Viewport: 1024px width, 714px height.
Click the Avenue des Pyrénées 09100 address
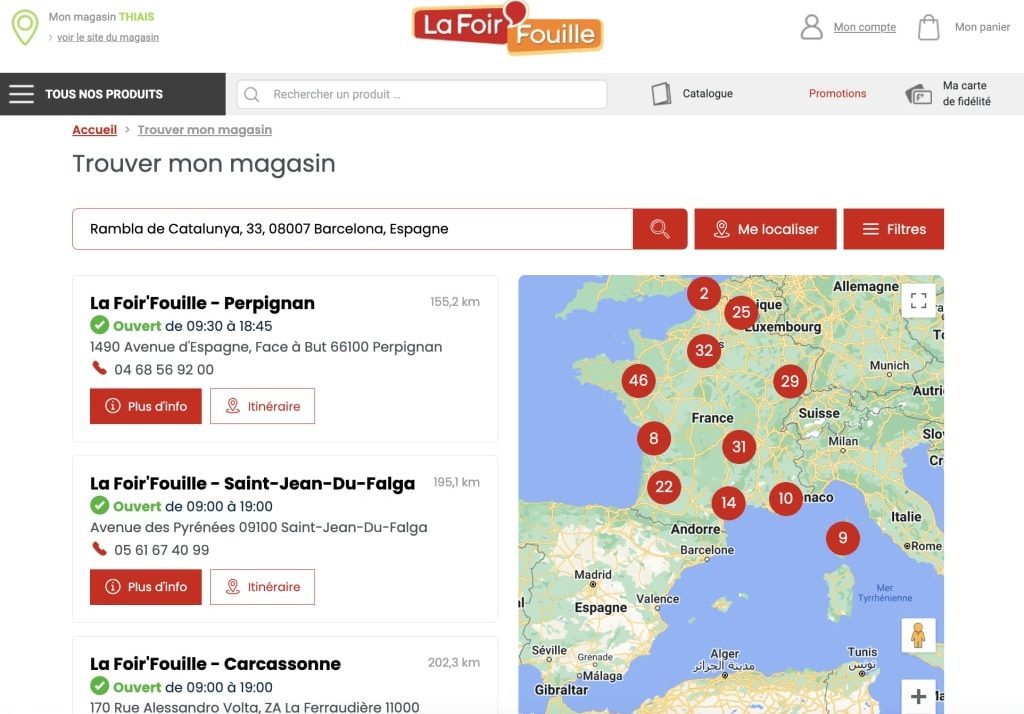tap(259, 527)
